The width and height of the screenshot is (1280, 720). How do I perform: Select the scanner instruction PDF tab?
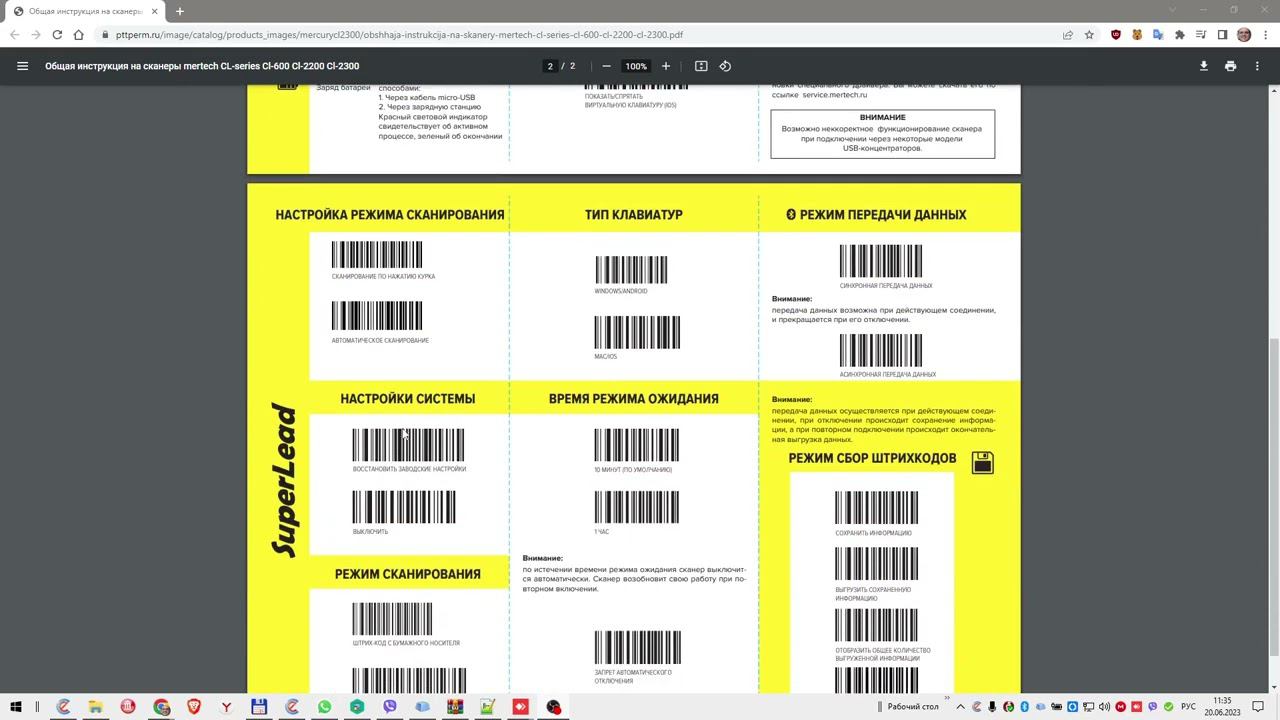[86, 11]
